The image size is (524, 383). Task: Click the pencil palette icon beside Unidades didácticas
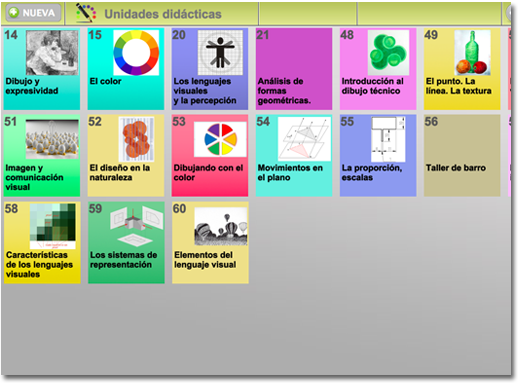pos(86,13)
